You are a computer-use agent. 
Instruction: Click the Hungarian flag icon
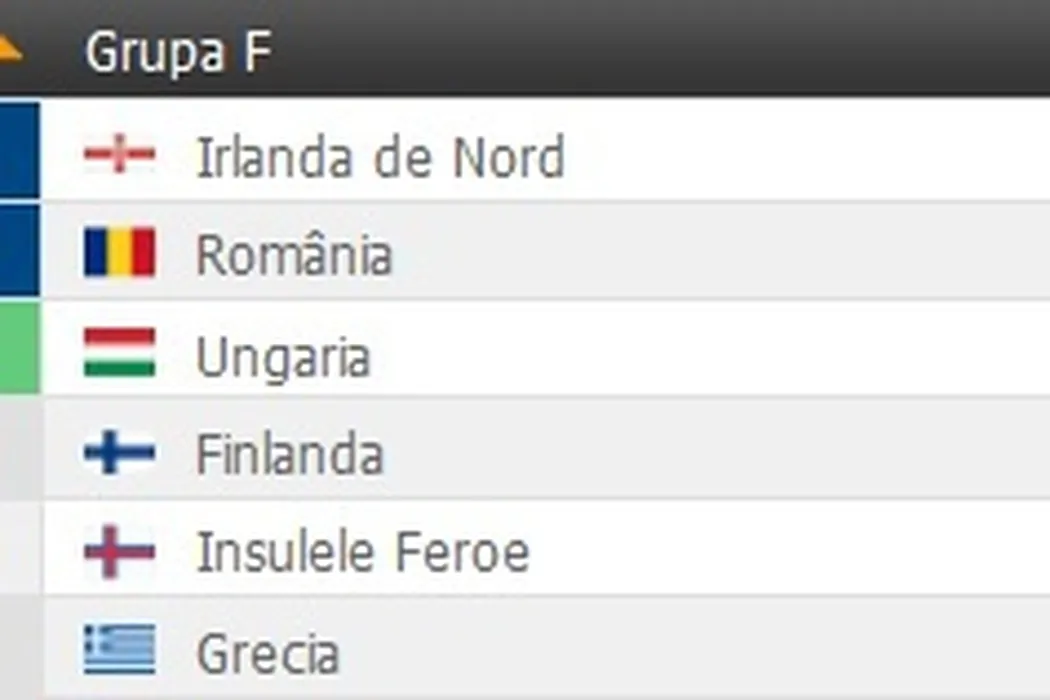click(x=119, y=352)
